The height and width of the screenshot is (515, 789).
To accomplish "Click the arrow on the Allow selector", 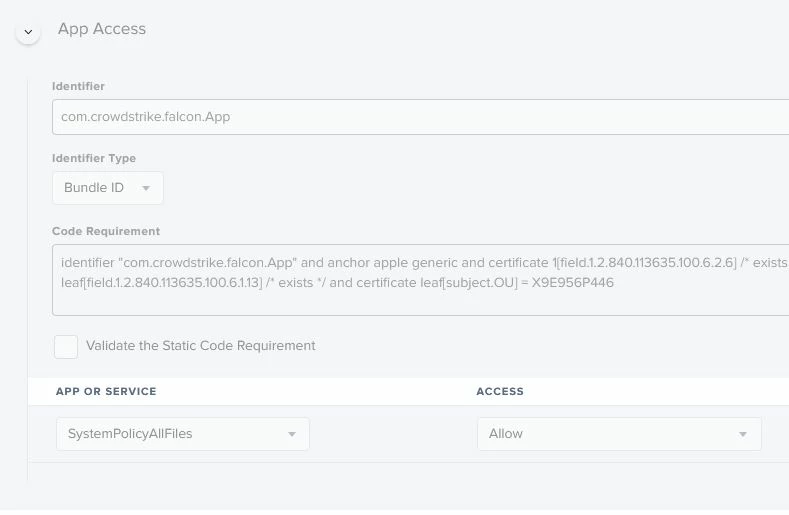I will point(743,434).
